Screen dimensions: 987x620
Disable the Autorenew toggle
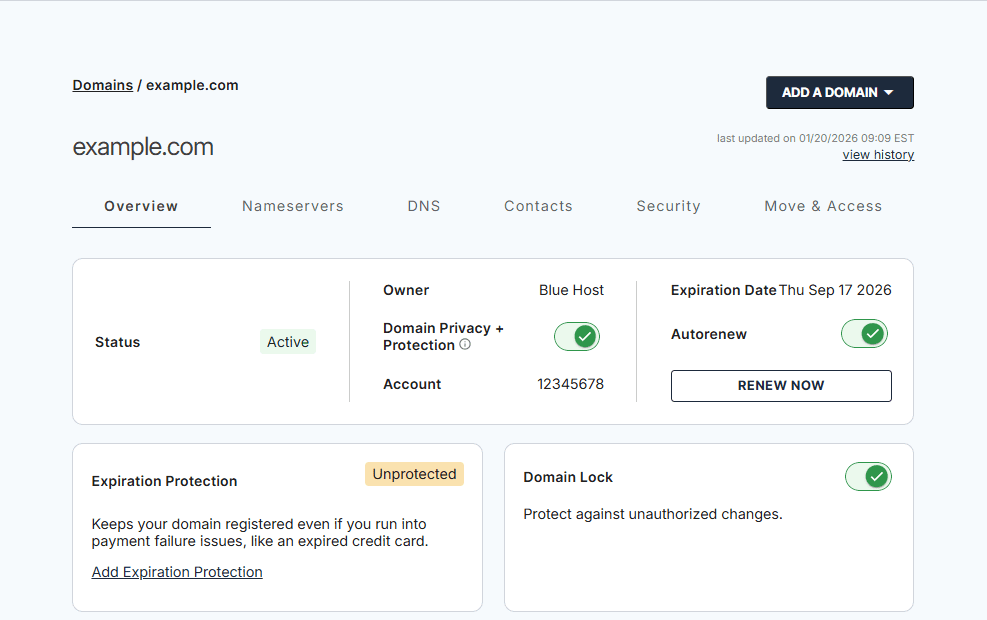point(864,334)
